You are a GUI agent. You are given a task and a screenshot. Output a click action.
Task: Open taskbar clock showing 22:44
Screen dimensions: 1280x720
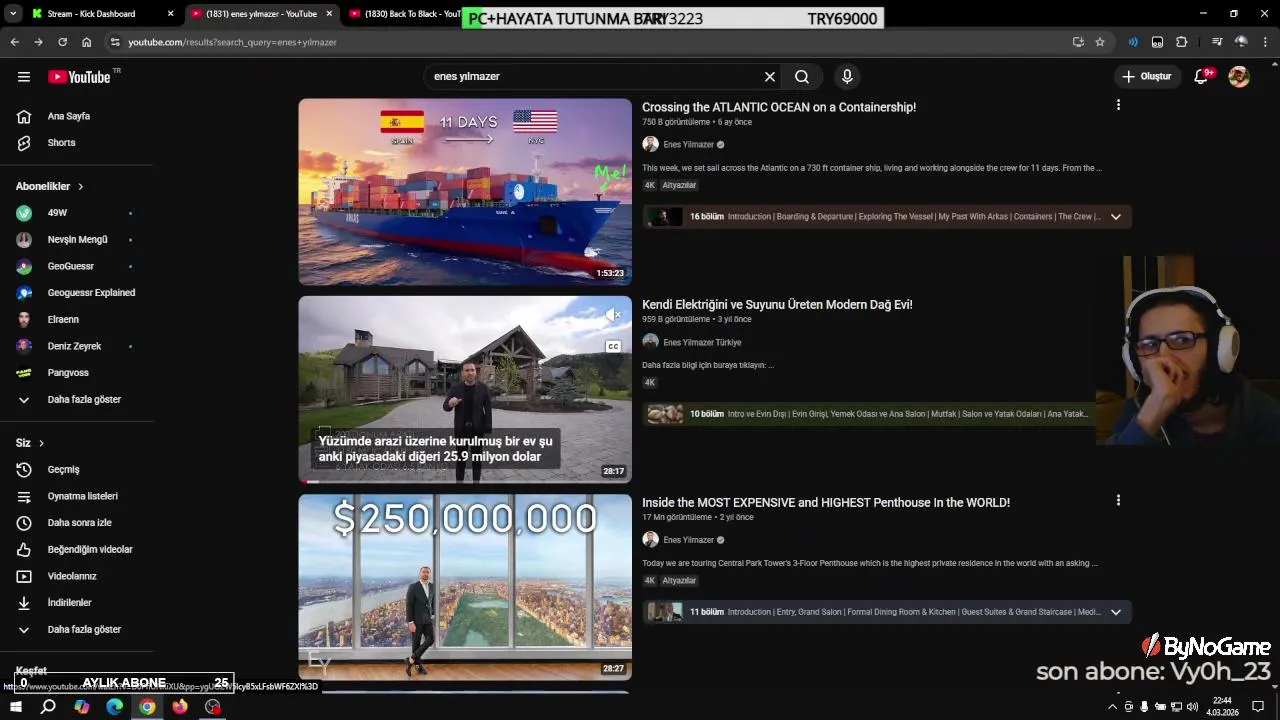click(x=1222, y=707)
